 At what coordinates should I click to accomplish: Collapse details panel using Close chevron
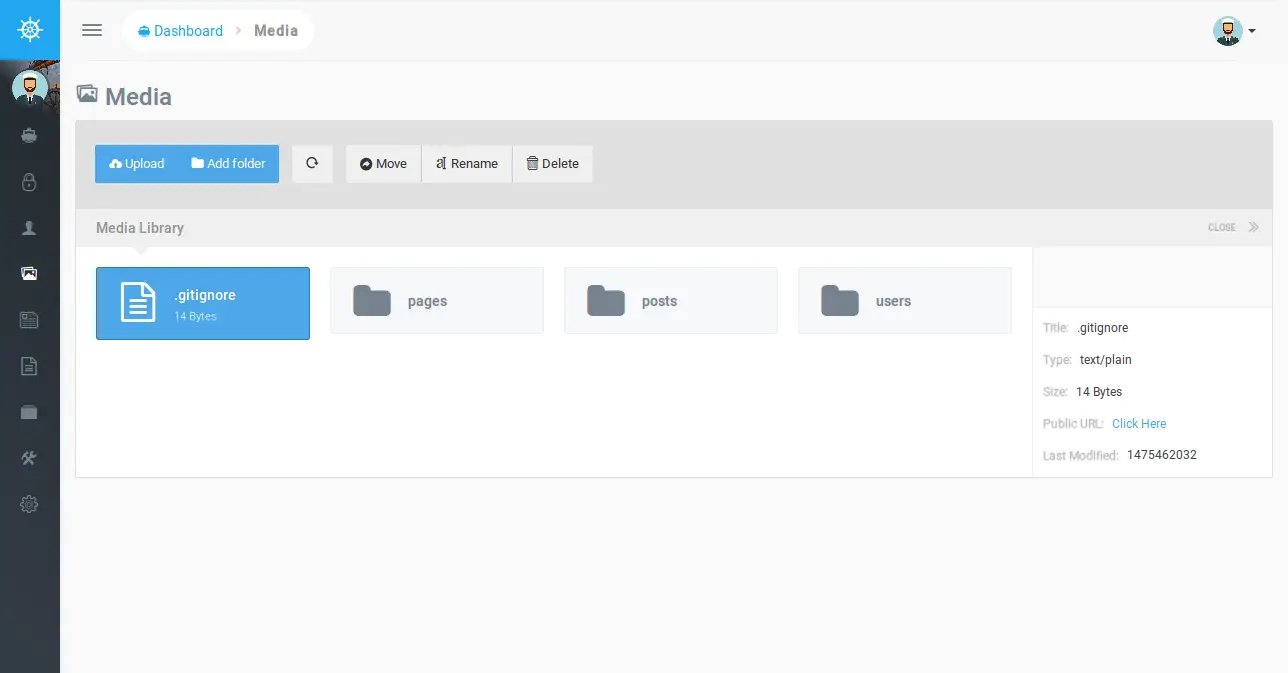(1253, 227)
